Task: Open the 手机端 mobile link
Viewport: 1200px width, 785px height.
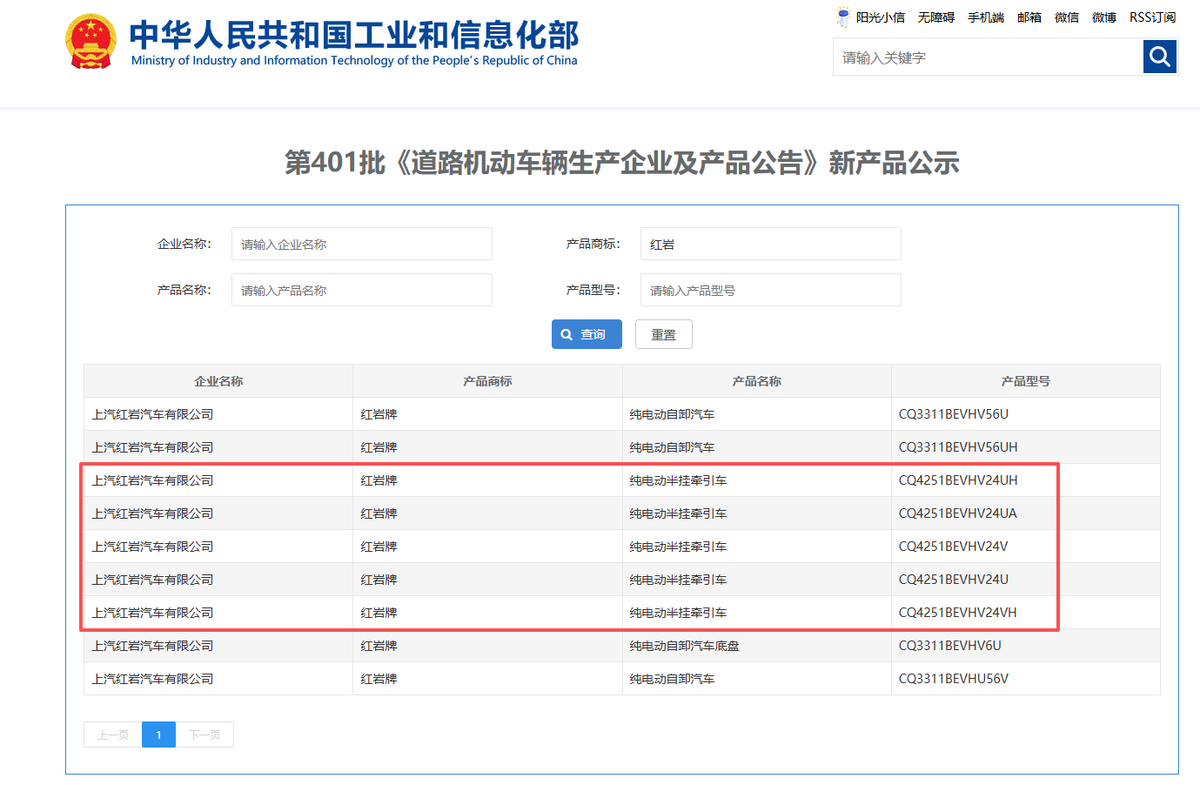Action: [x=985, y=18]
